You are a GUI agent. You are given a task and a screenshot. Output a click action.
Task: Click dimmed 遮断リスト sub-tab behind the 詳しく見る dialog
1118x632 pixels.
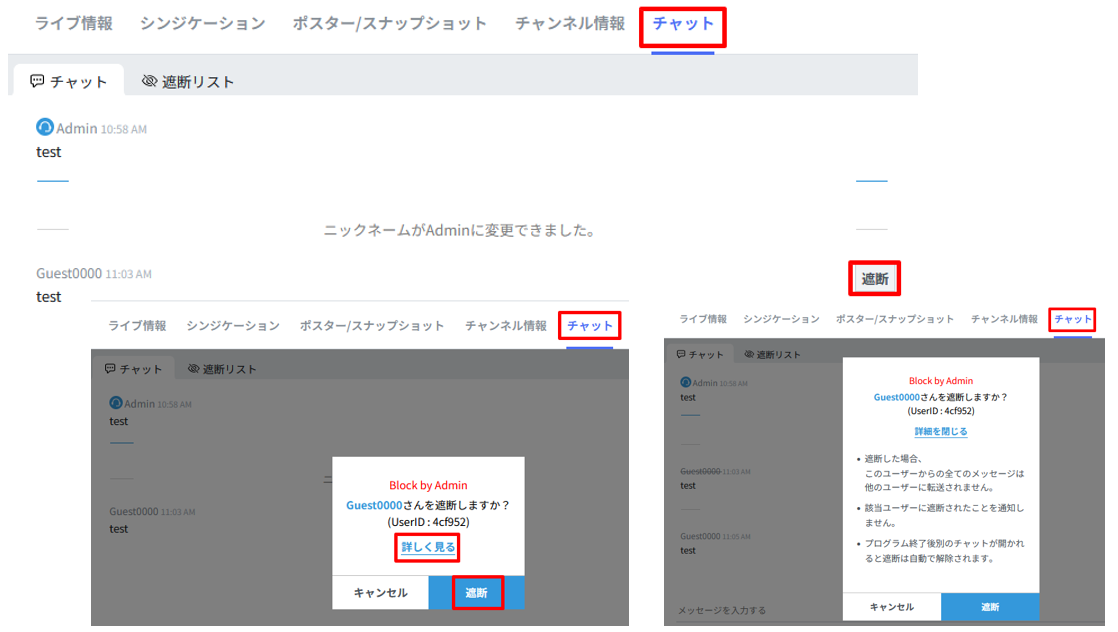222,369
